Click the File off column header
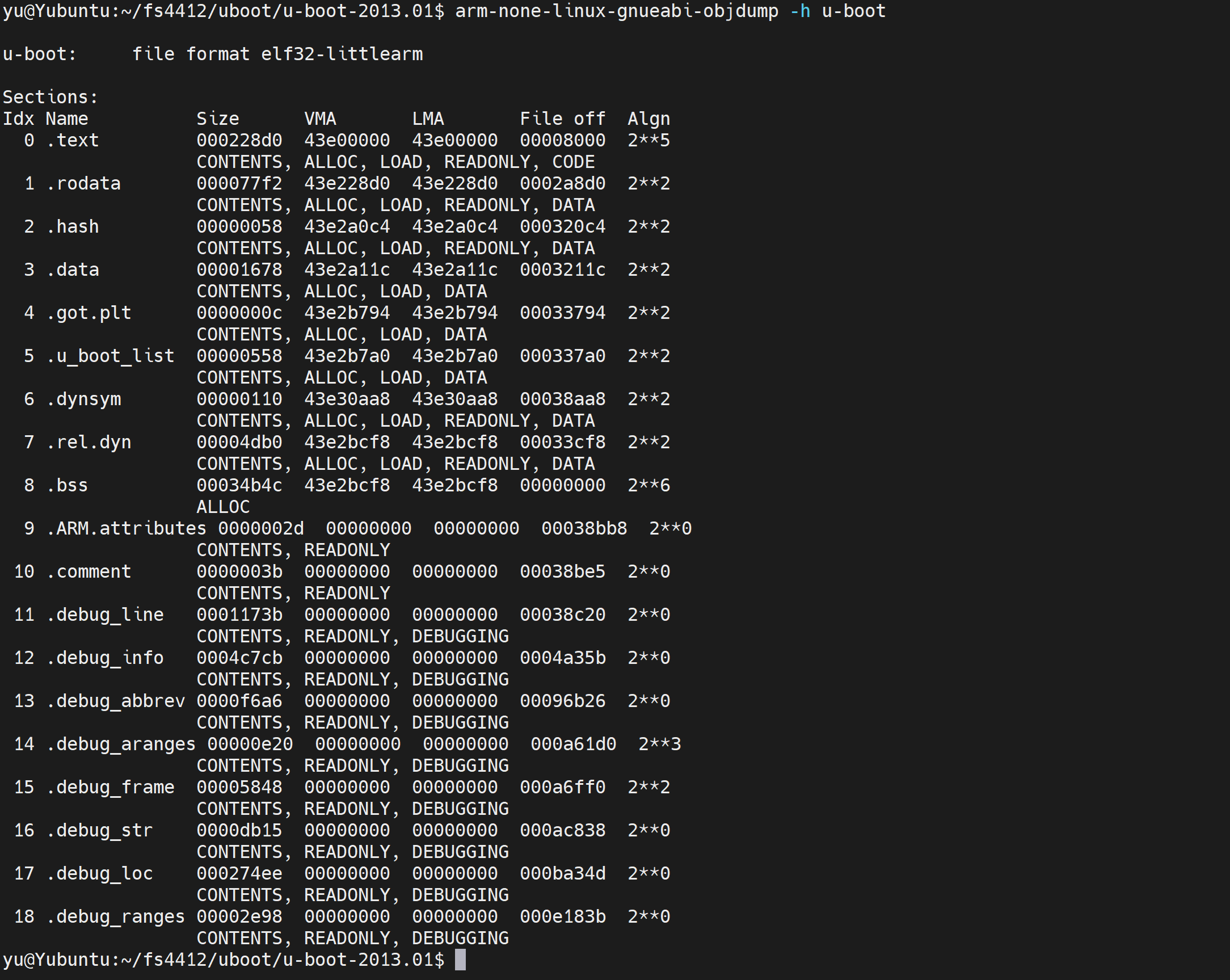The width and height of the screenshot is (1230, 980). pos(562,119)
